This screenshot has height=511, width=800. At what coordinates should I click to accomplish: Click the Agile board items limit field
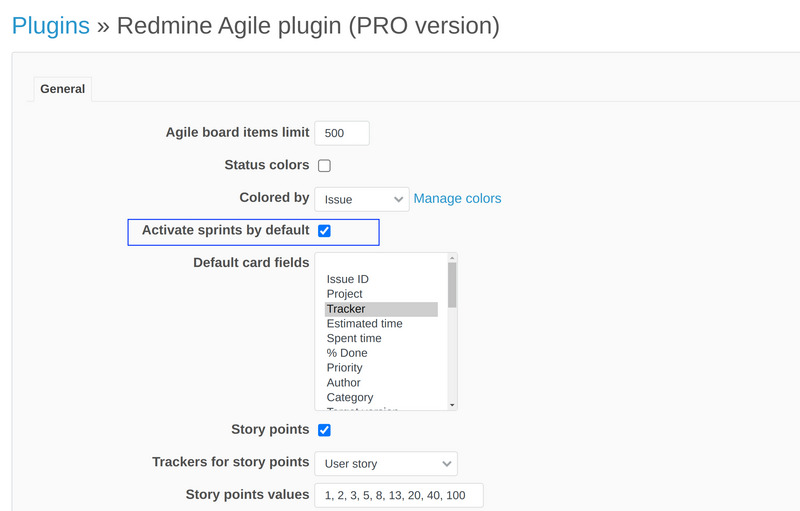point(342,133)
